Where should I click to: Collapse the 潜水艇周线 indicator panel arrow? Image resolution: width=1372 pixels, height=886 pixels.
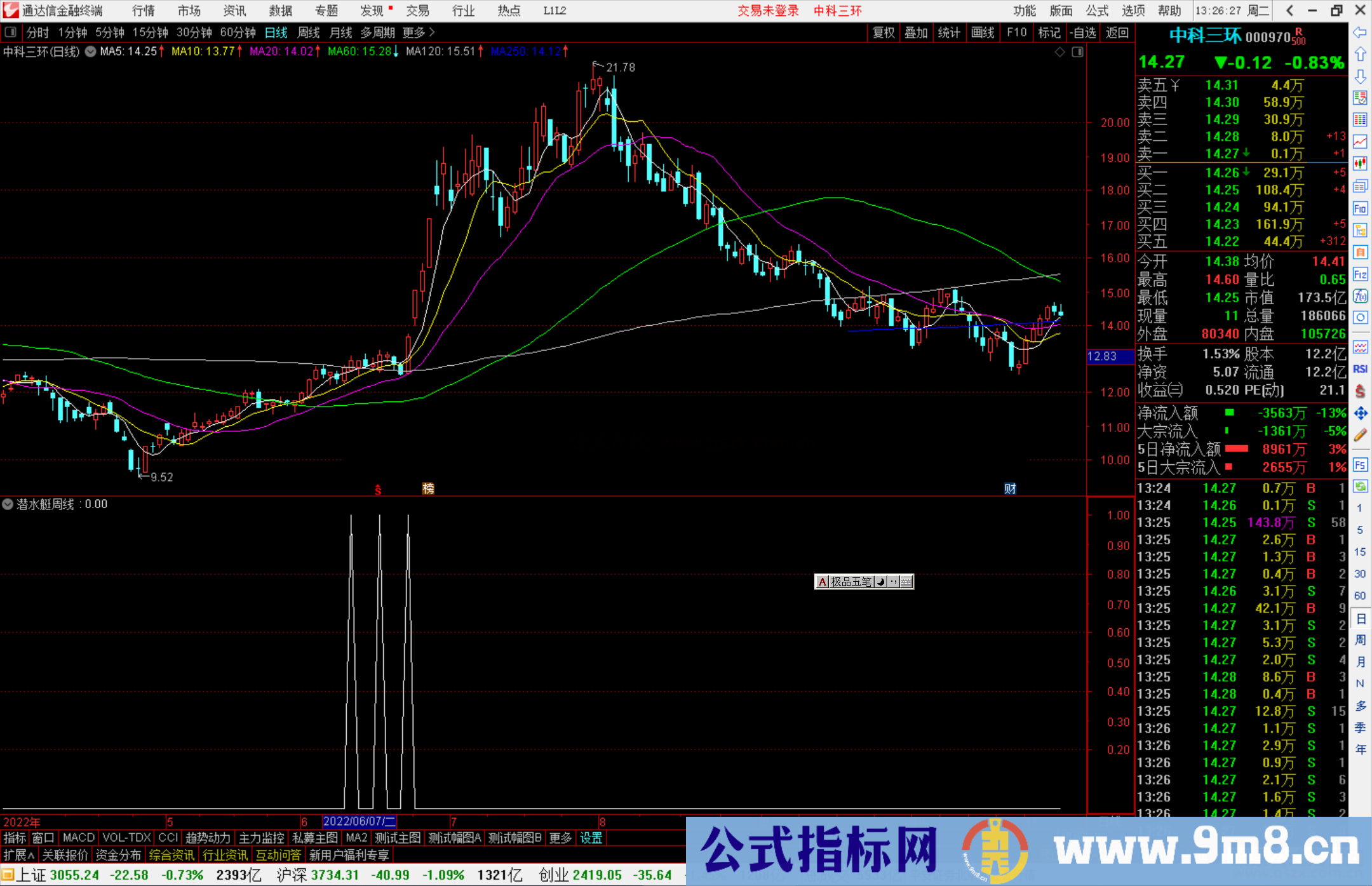(x=8, y=504)
